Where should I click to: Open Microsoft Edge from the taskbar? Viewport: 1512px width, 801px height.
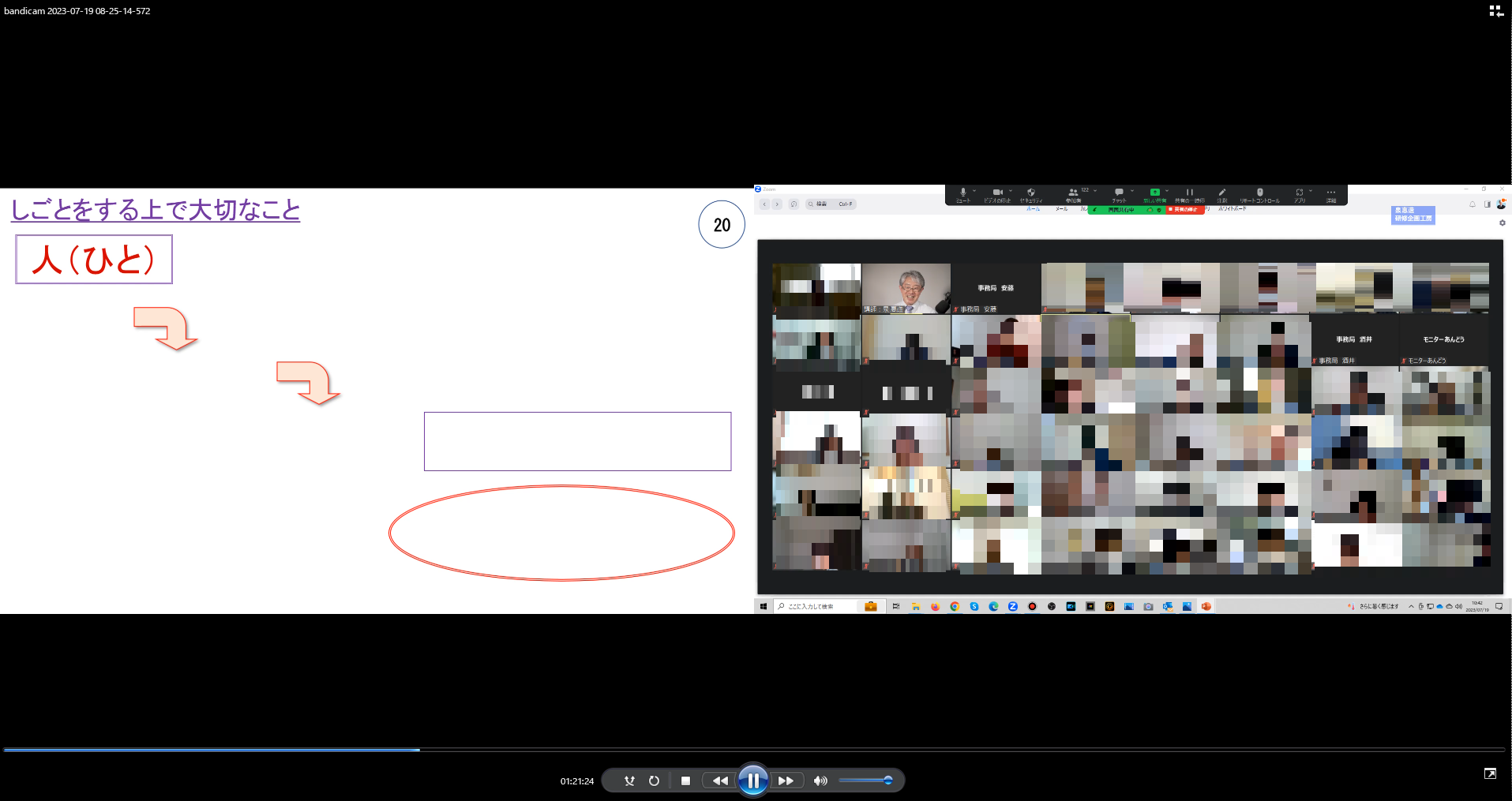point(993,606)
